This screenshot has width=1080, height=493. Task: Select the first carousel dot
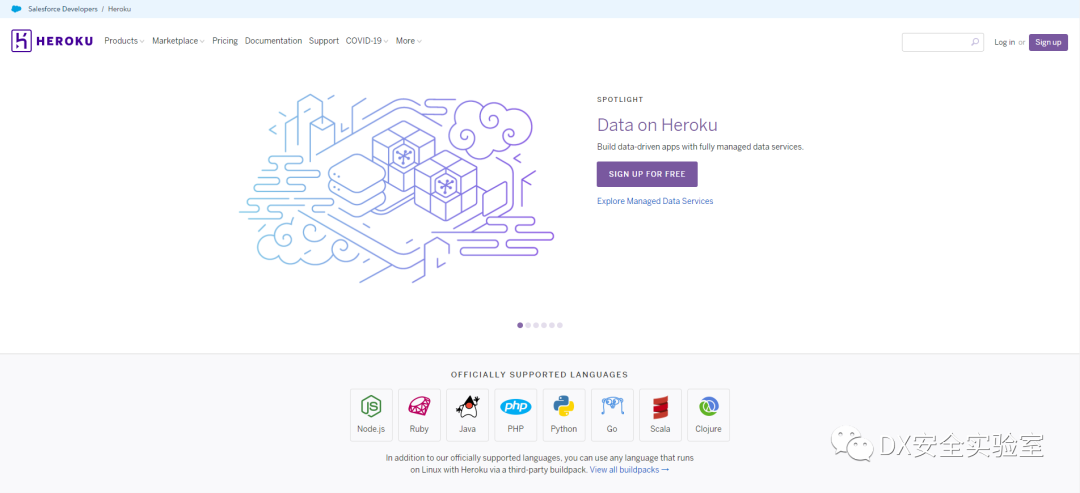[x=520, y=325]
